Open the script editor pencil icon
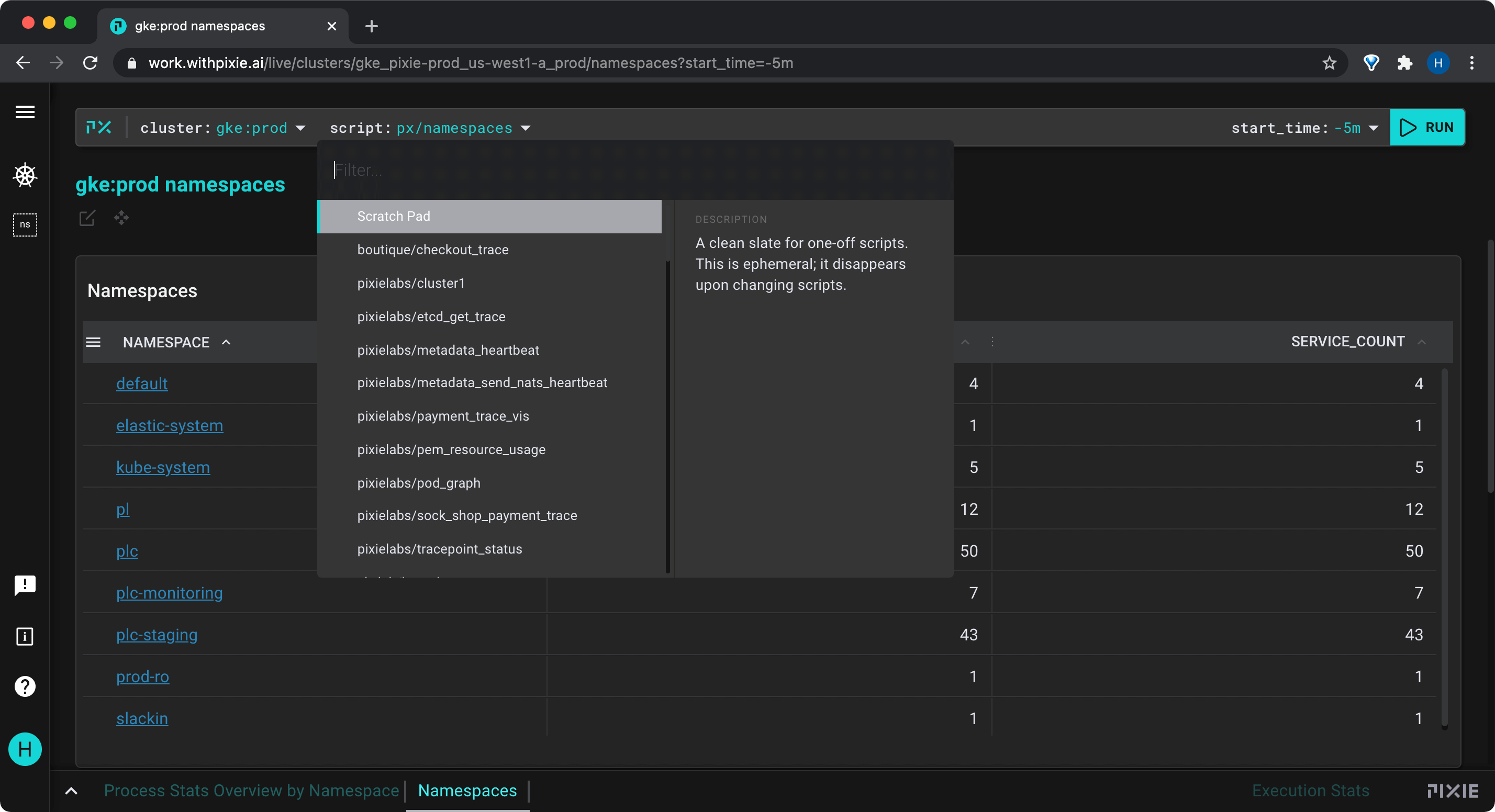The width and height of the screenshot is (1495, 812). pyautogui.click(x=87, y=218)
